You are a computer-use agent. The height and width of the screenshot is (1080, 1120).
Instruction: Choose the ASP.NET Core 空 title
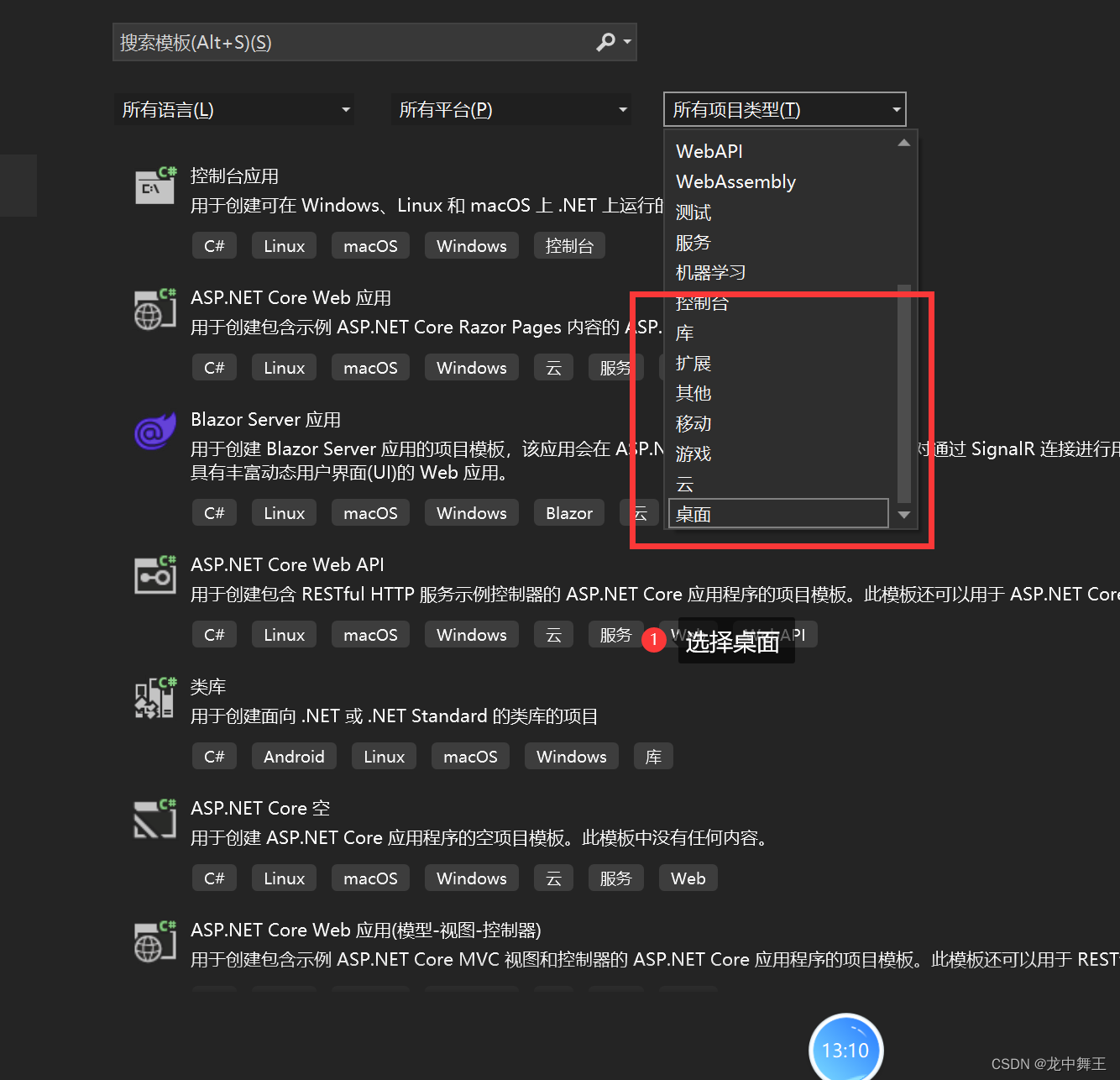click(x=260, y=809)
